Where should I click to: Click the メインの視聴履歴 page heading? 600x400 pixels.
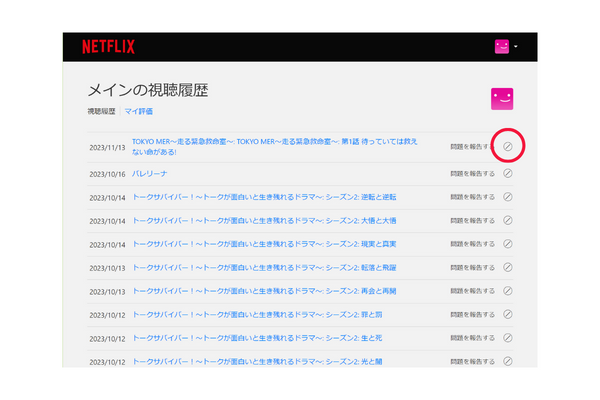point(148,91)
